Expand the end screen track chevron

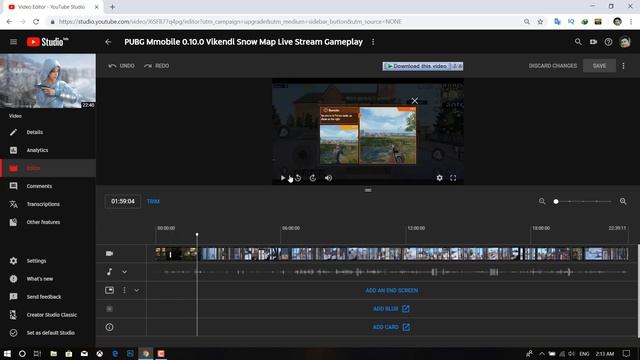pos(137,290)
